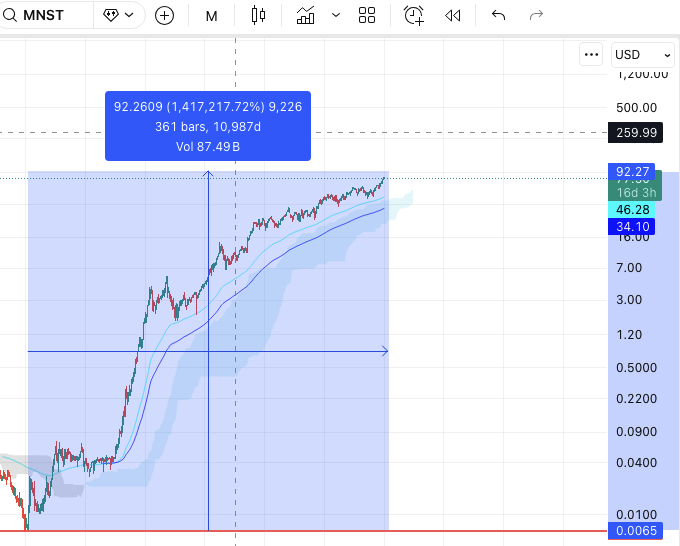Select the red horizontal line drawing

click(x=304, y=531)
